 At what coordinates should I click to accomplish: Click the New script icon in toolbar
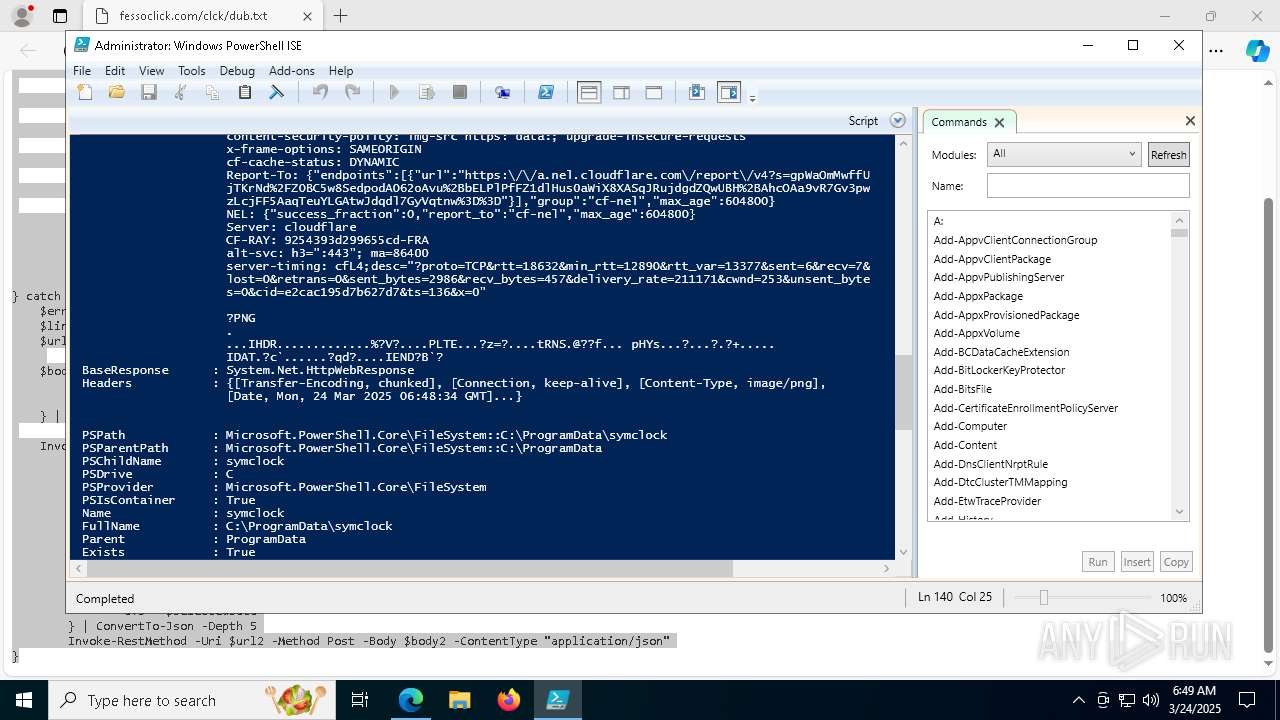tap(85, 92)
